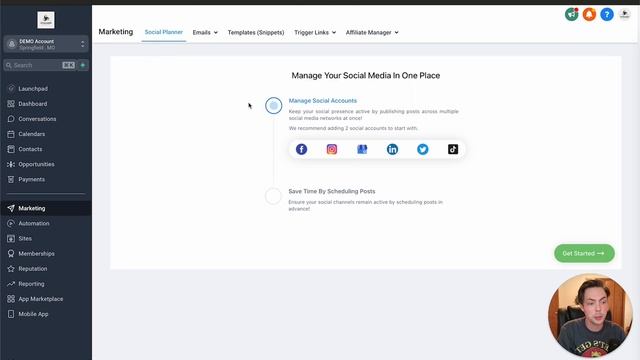Click the Marketing page heading
This screenshot has width=640, height=360.
pos(116,32)
